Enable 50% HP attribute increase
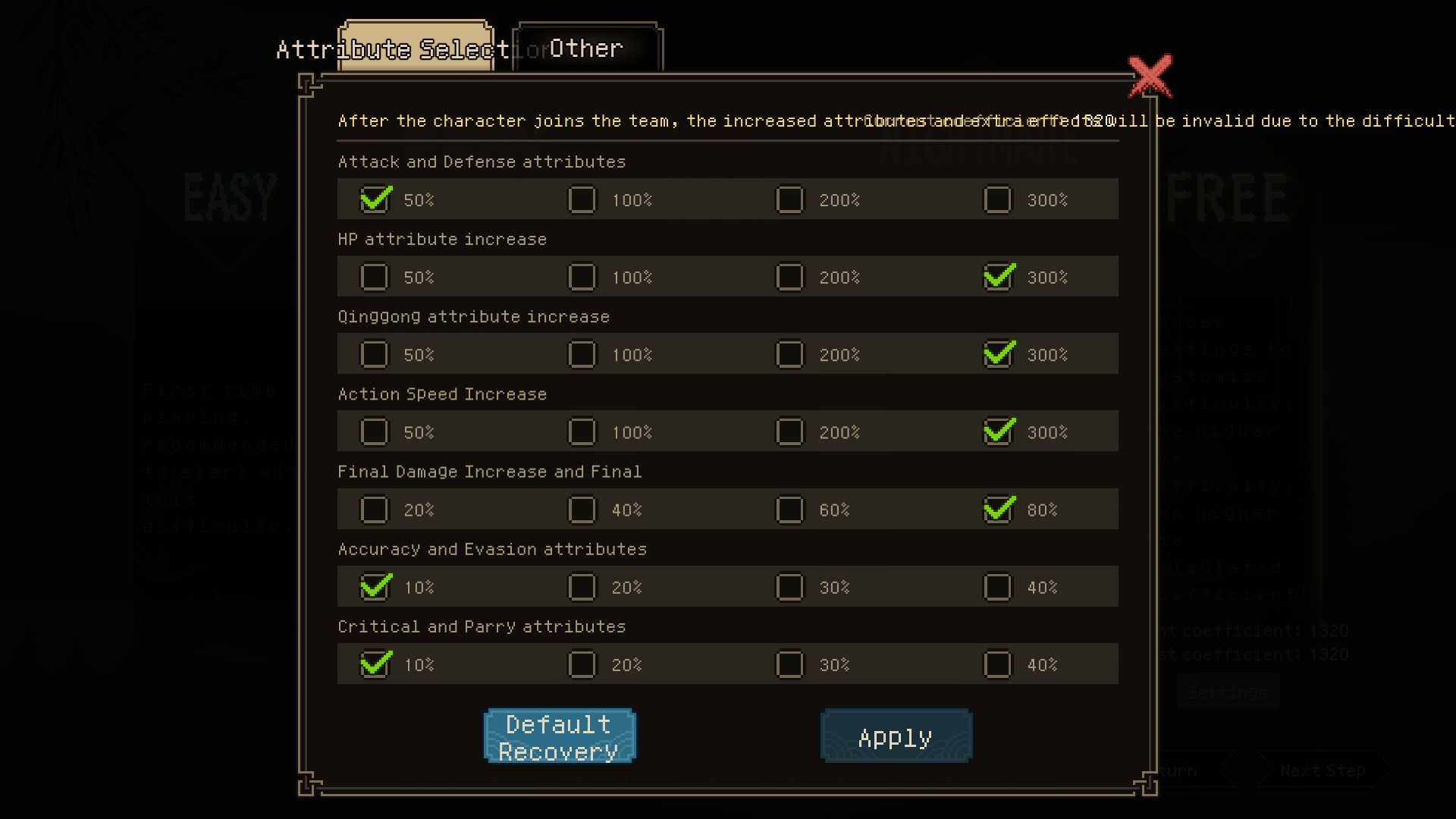Screen dimensions: 1456x819 click(x=375, y=278)
